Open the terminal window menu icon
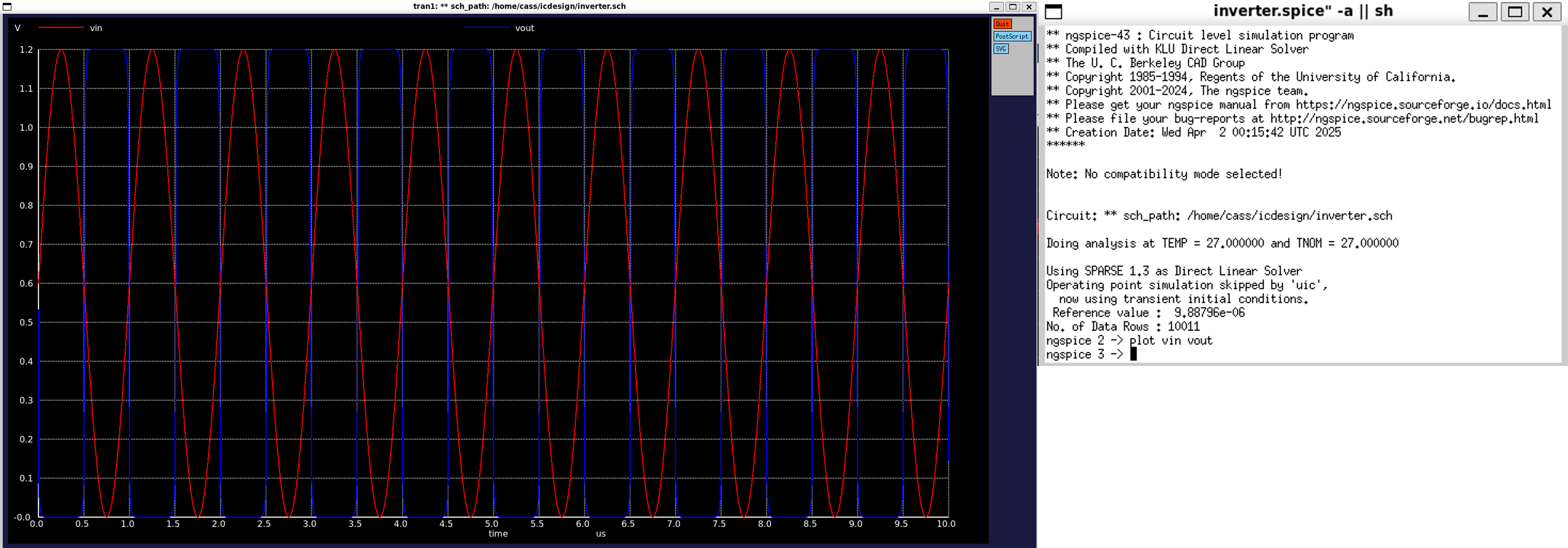1568x548 pixels. (x=1054, y=12)
